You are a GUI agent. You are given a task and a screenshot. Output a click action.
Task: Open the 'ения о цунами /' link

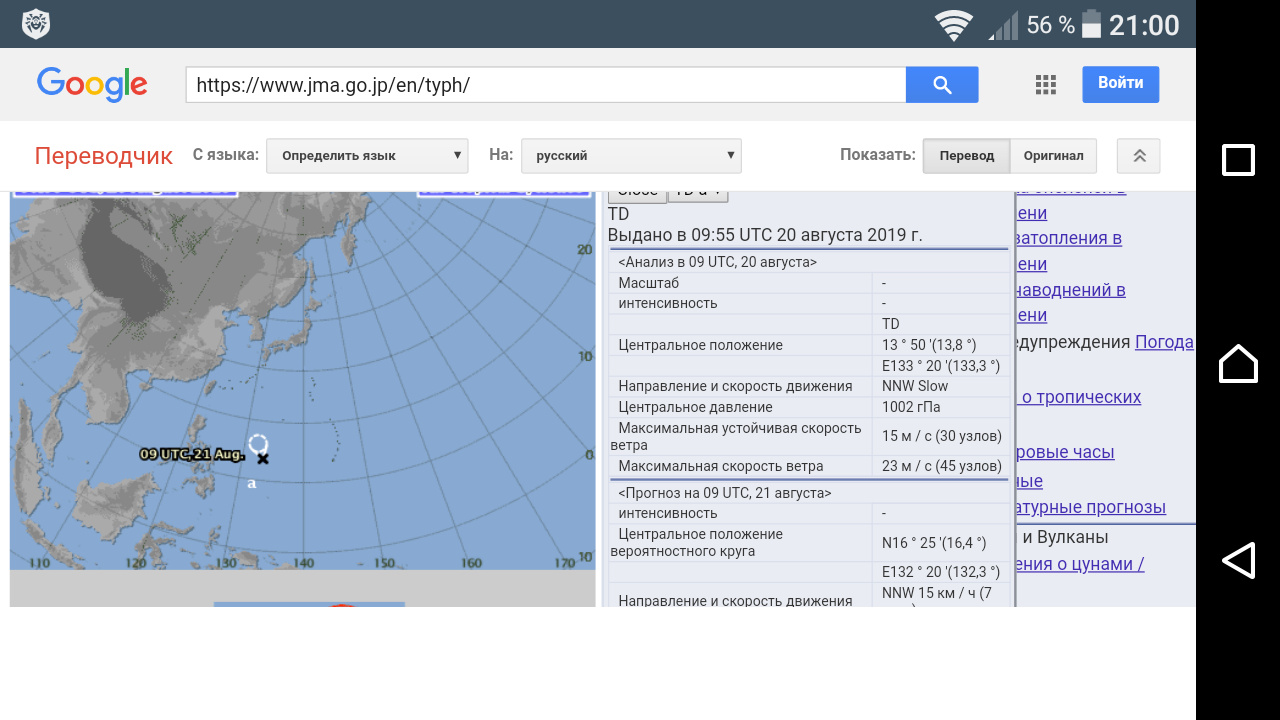pyautogui.click(x=1080, y=564)
